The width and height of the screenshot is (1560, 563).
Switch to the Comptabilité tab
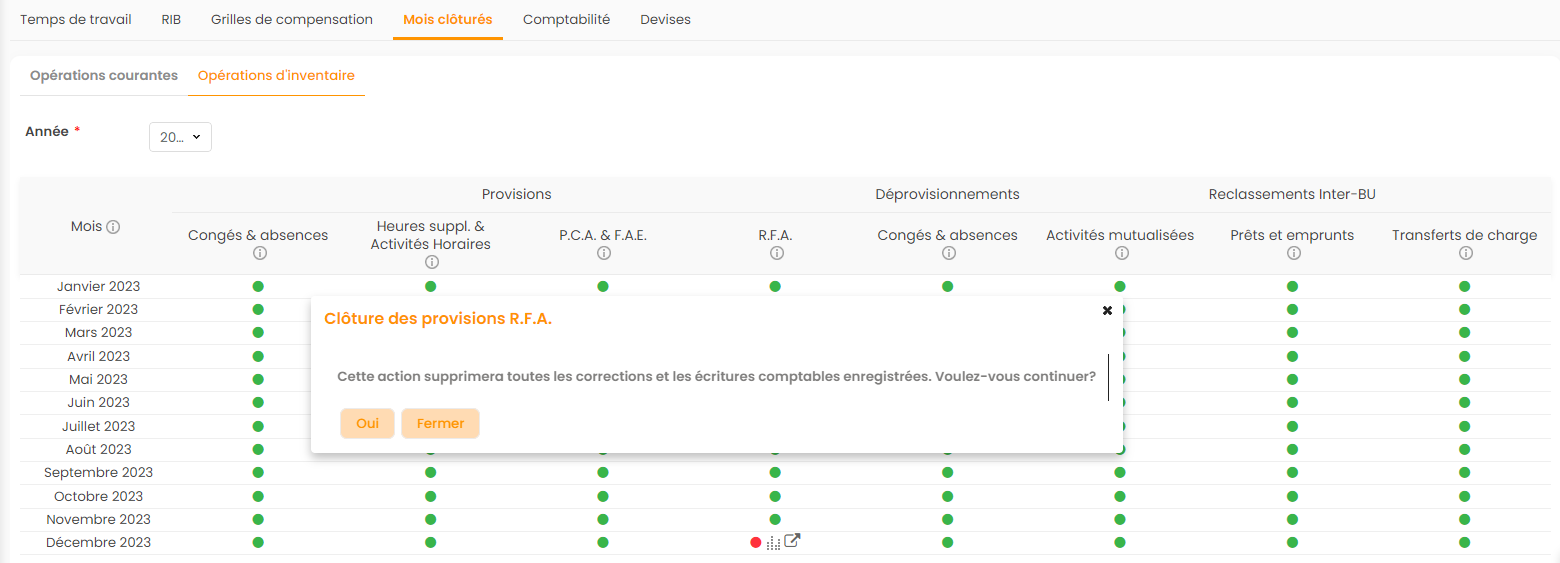coord(566,20)
